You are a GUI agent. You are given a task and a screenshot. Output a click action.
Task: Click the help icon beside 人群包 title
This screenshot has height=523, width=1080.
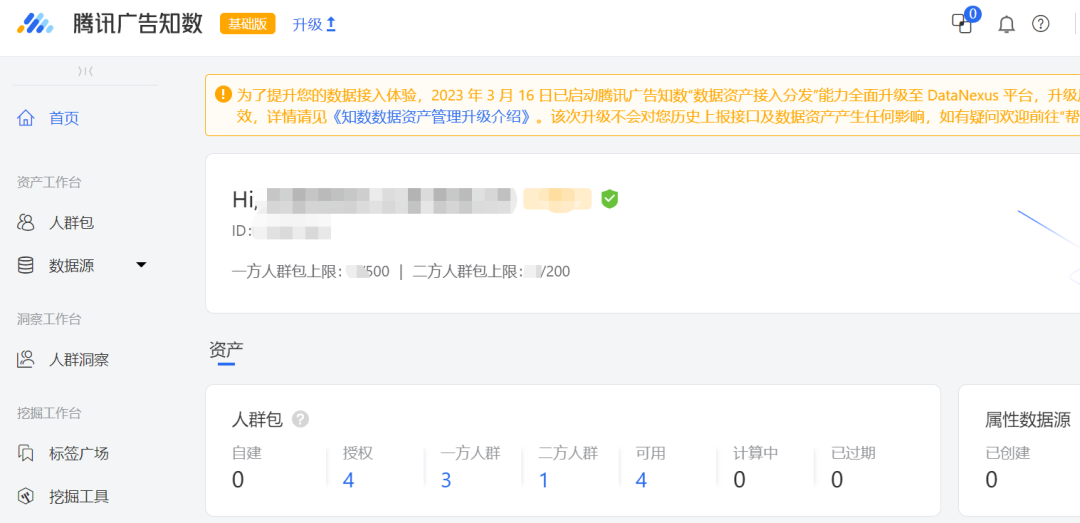[300, 419]
